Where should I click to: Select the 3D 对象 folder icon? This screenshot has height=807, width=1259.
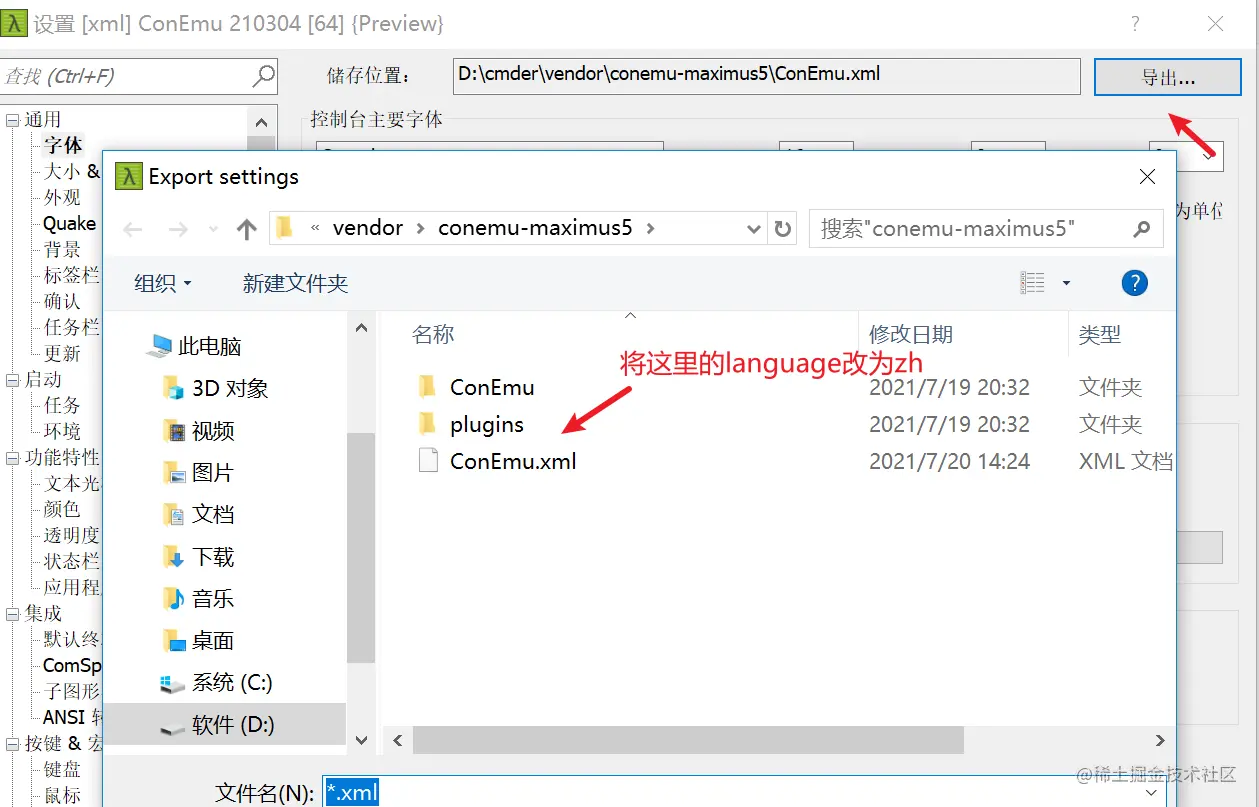tap(174, 388)
